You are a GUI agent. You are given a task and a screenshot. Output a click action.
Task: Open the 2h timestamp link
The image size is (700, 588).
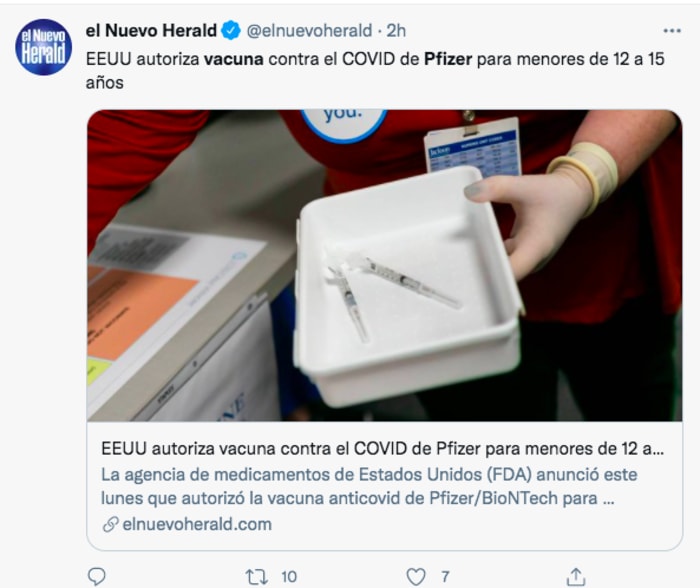click(396, 31)
